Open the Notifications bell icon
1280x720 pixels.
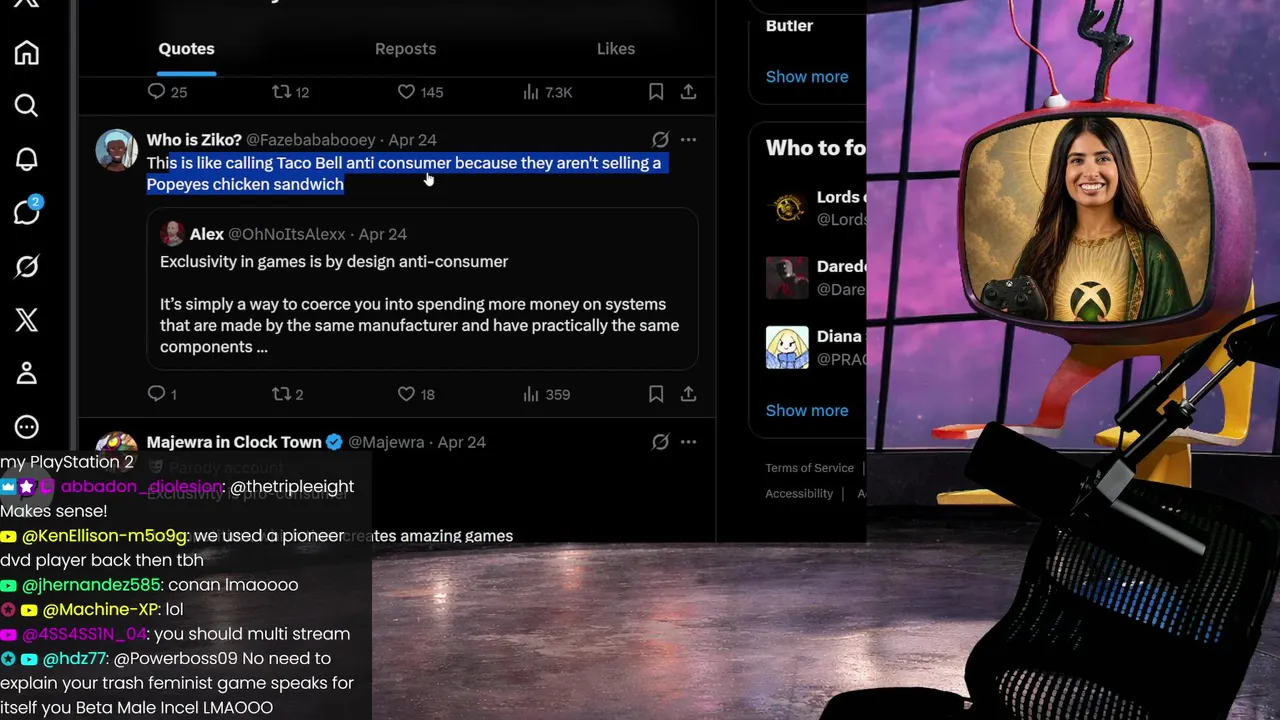click(27, 159)
